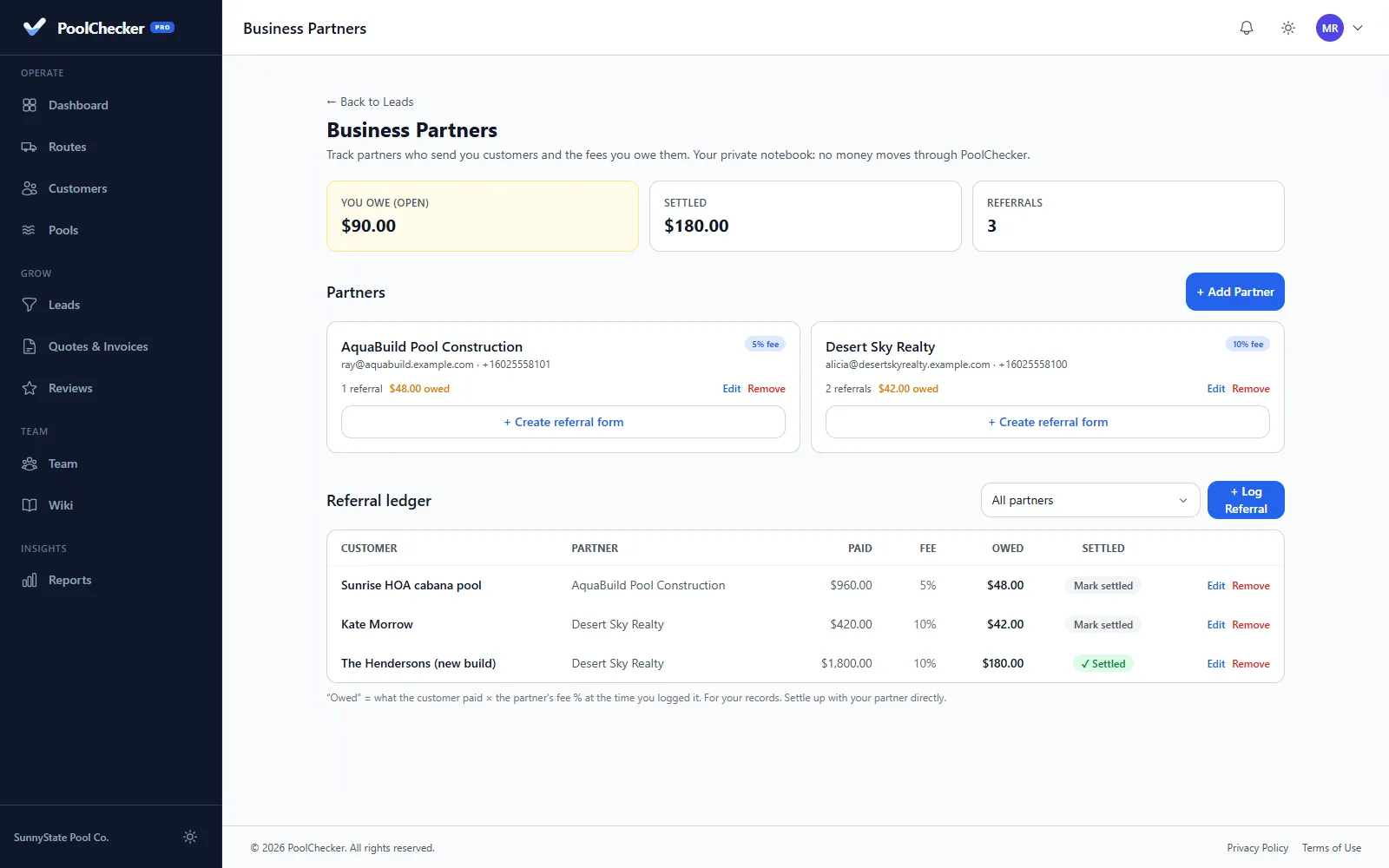
Task: Click the Add Partner button
Action: 1235,292
